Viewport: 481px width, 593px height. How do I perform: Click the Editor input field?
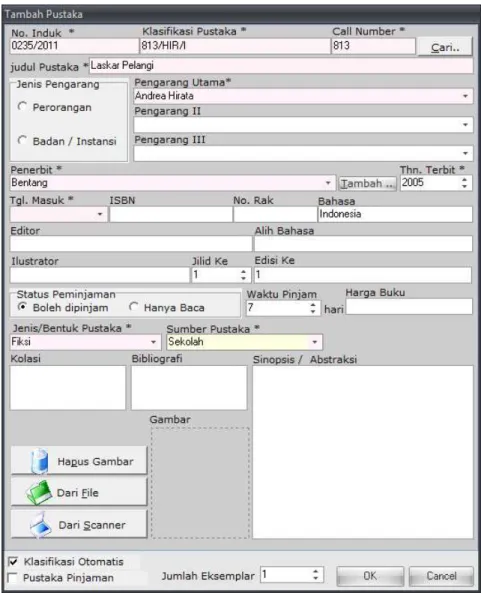point(131,244)
